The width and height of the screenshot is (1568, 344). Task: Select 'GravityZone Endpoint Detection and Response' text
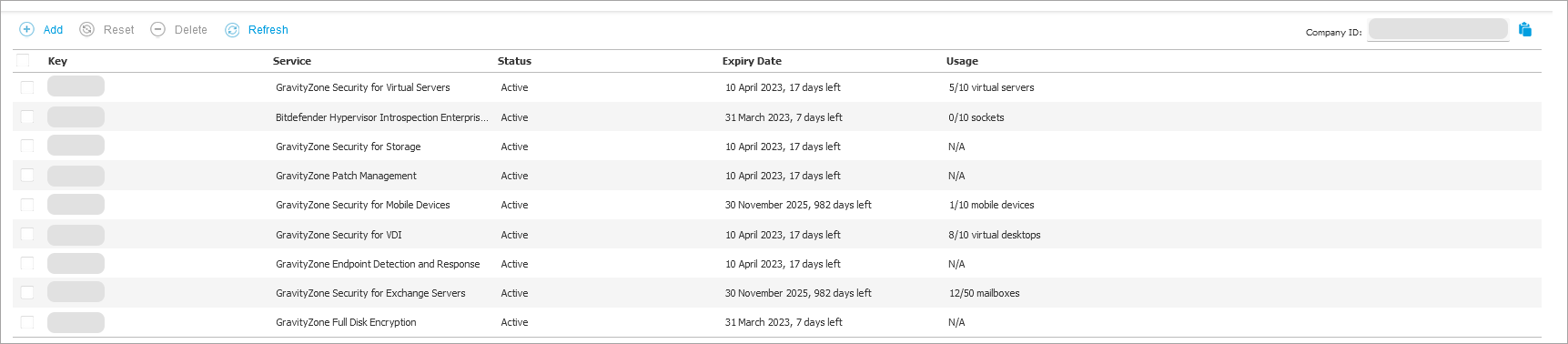tap(378, 264)
